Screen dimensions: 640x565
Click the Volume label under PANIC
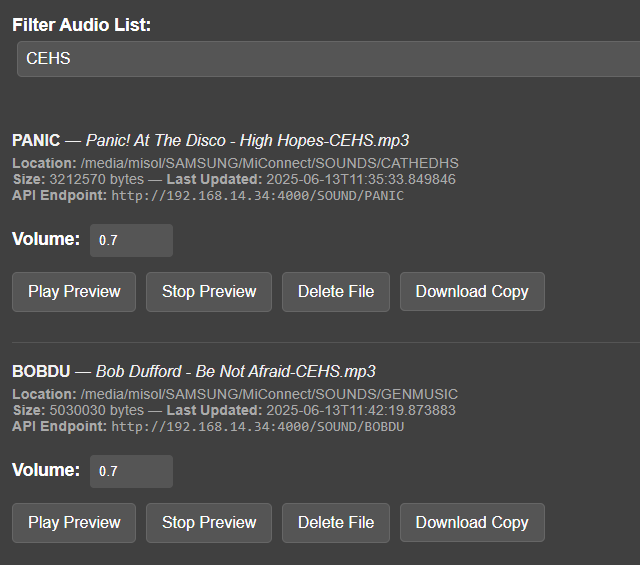pos(46,239)
